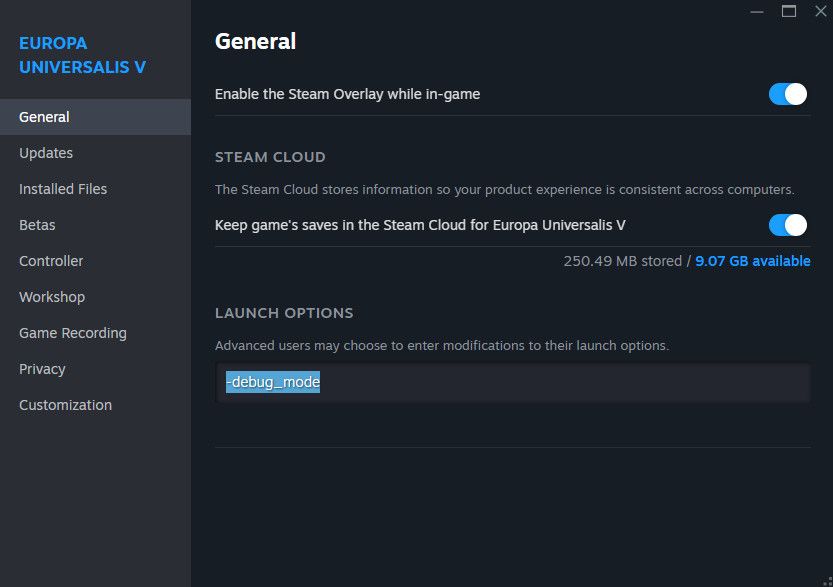
Task: Minimize the properties window
Action: click(755, 11)
